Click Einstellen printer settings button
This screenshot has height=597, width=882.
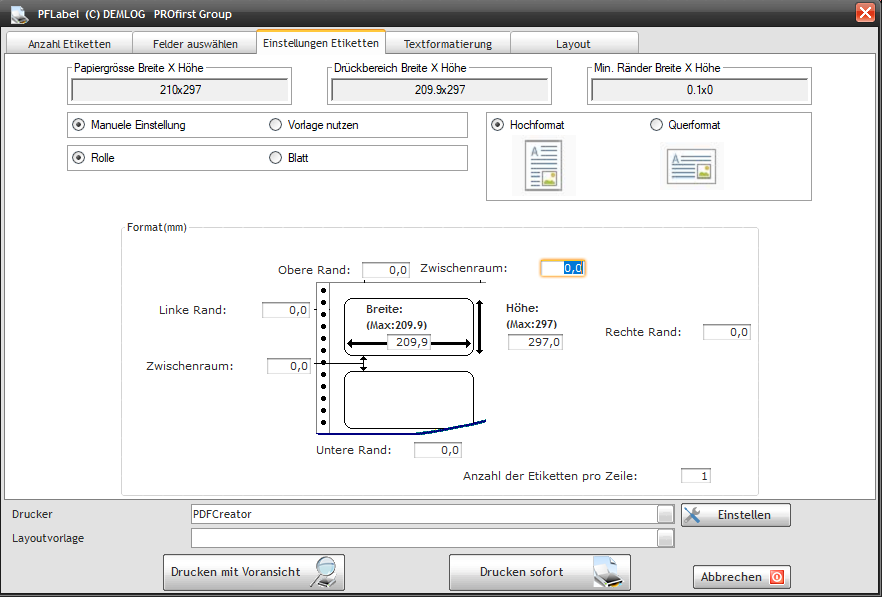point(735,515)
